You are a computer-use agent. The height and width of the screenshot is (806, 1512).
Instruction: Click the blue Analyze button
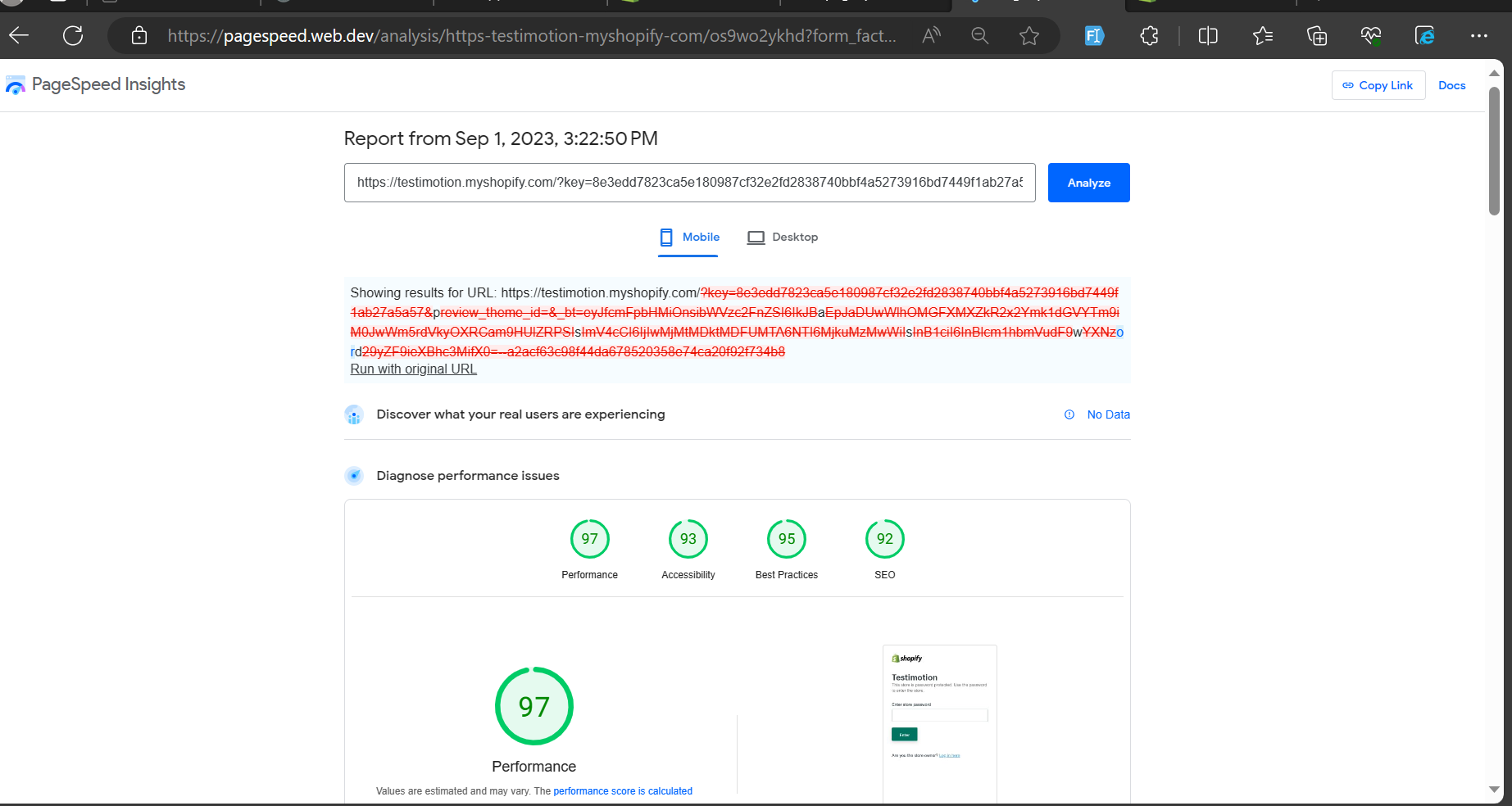click(x=1088, y=183)
